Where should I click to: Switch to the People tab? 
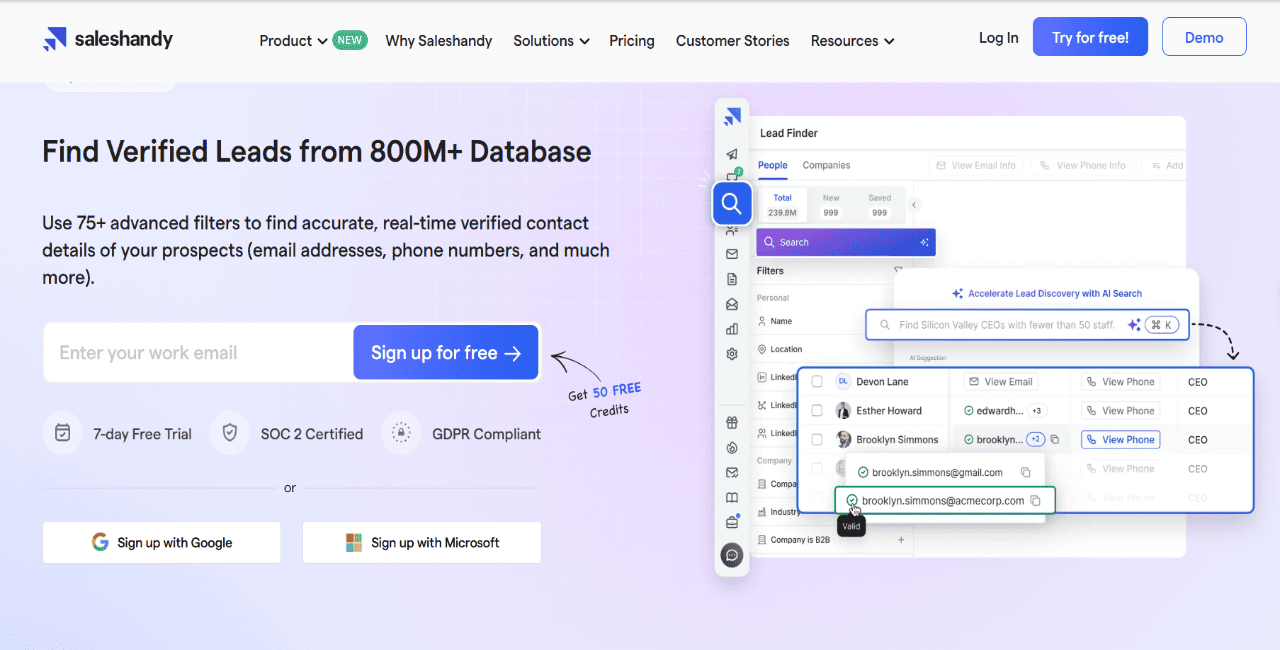tap(772, 165)
